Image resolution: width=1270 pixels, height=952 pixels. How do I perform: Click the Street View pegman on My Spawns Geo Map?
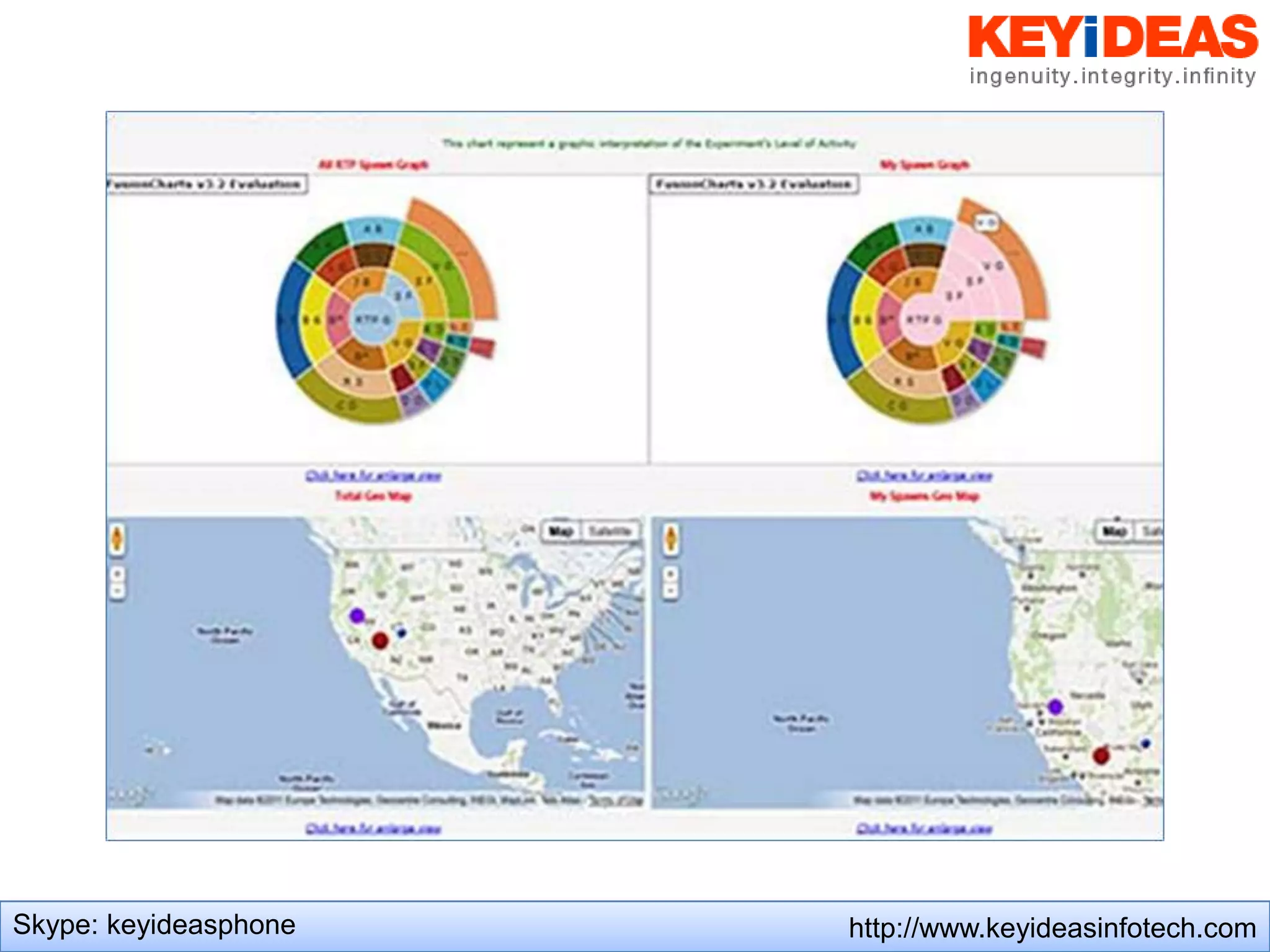pos(670,539)
